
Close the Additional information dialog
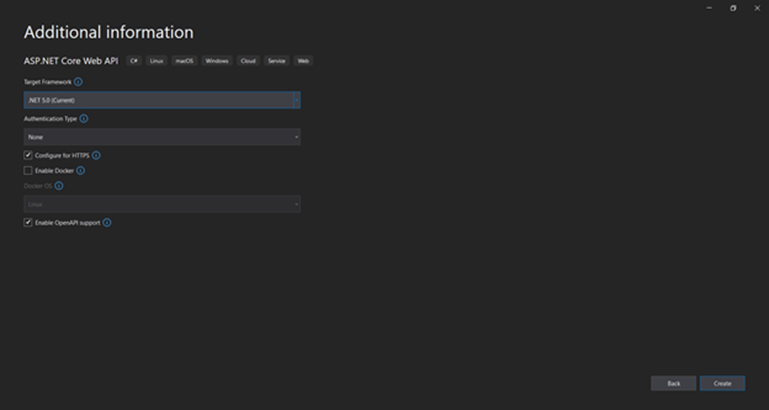(x=757, y=8)
